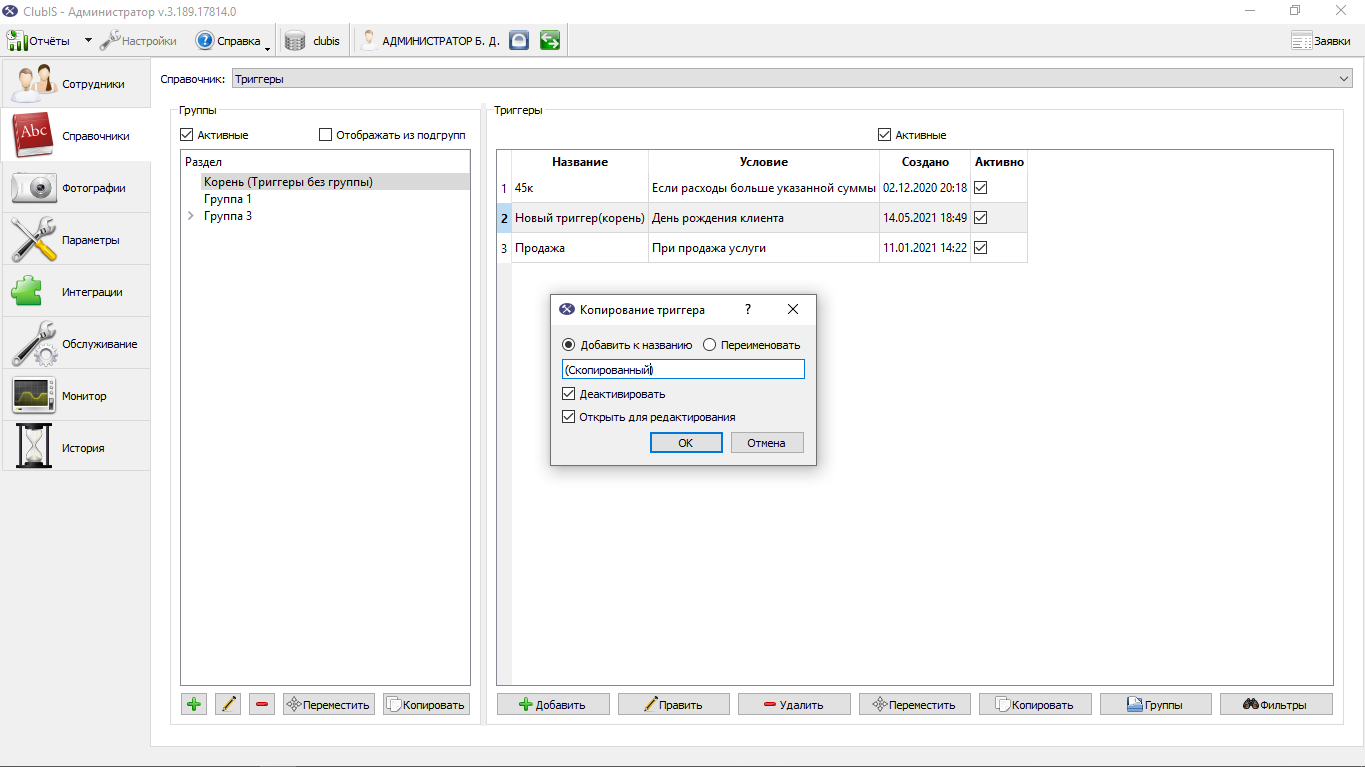Viewport: 1365px width, 767px height.
Task: Edit group with the pencil icon
Action: [228, 704]
